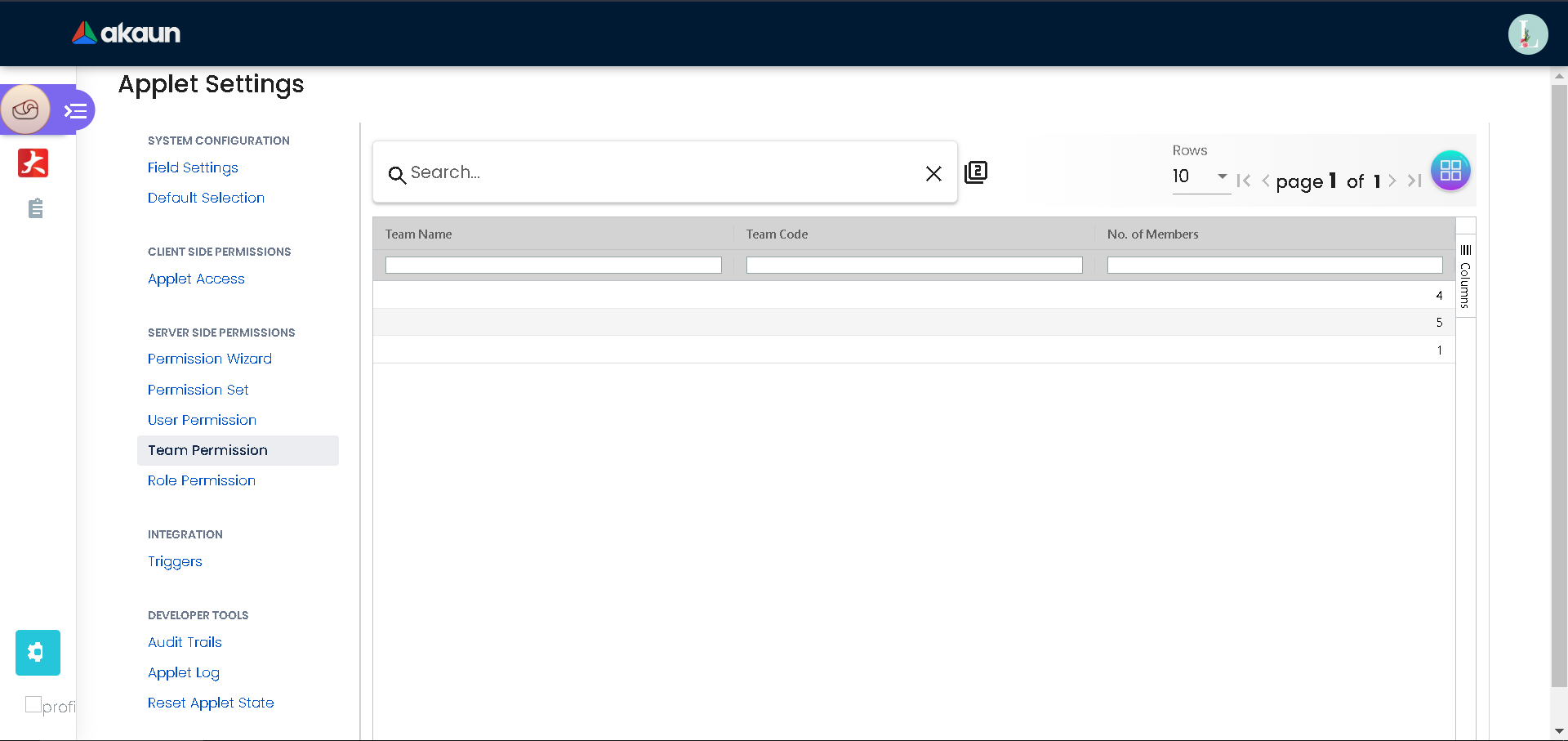Open the Rows per page dropdown
This screenshot has width=1568, height=741.
pos(1200,176)
